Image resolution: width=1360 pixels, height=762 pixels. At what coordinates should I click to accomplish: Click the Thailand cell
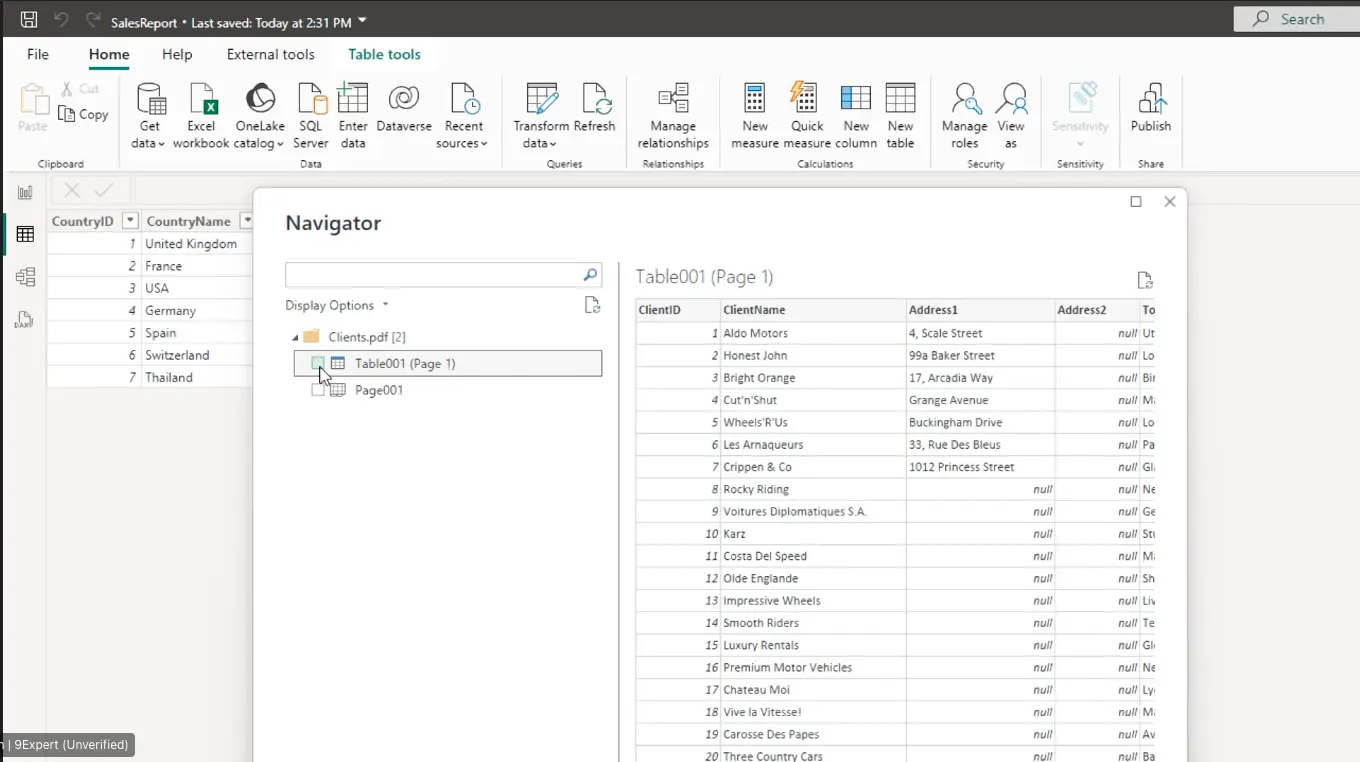(x=196, y=377)
